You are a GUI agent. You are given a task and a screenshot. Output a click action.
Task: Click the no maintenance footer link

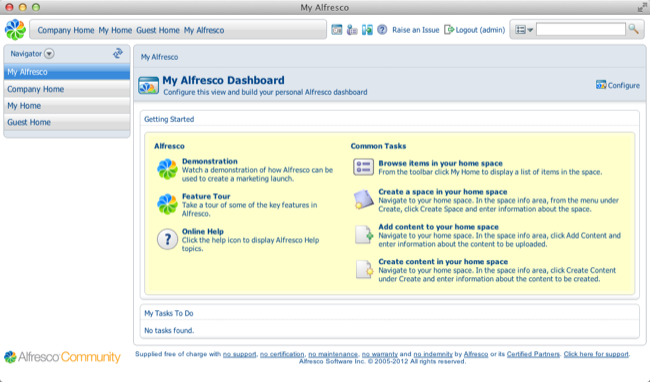(x=333, y=354)
